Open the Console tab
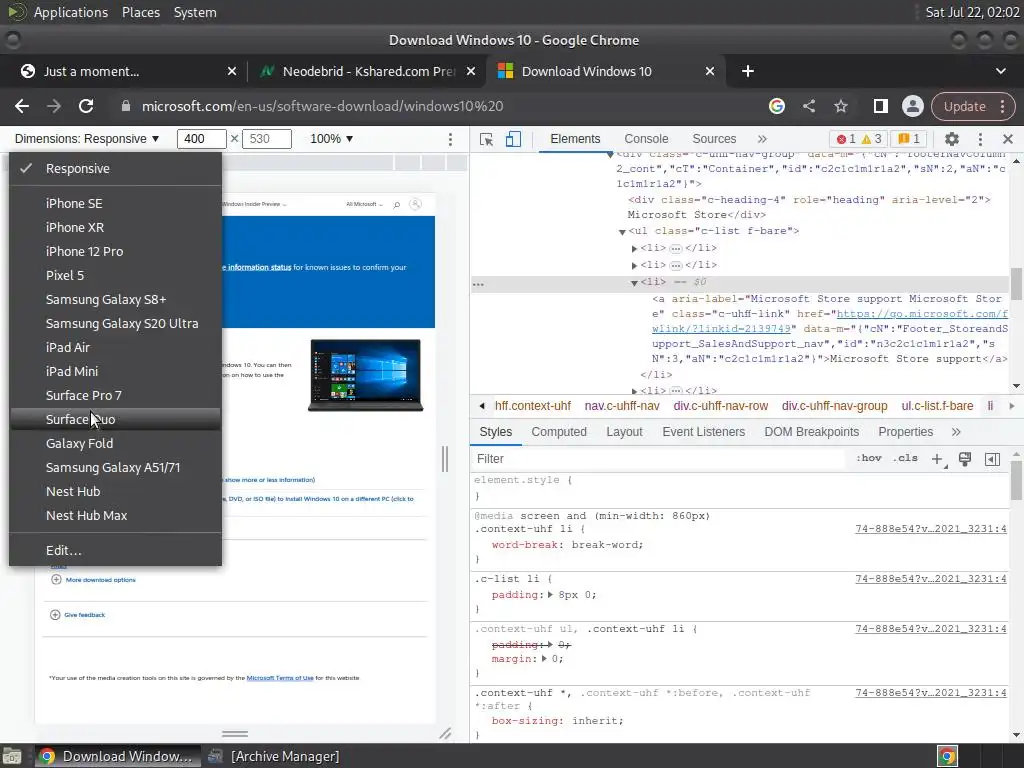This screenshot has width=1024, height=768. [x=646, y=139]
